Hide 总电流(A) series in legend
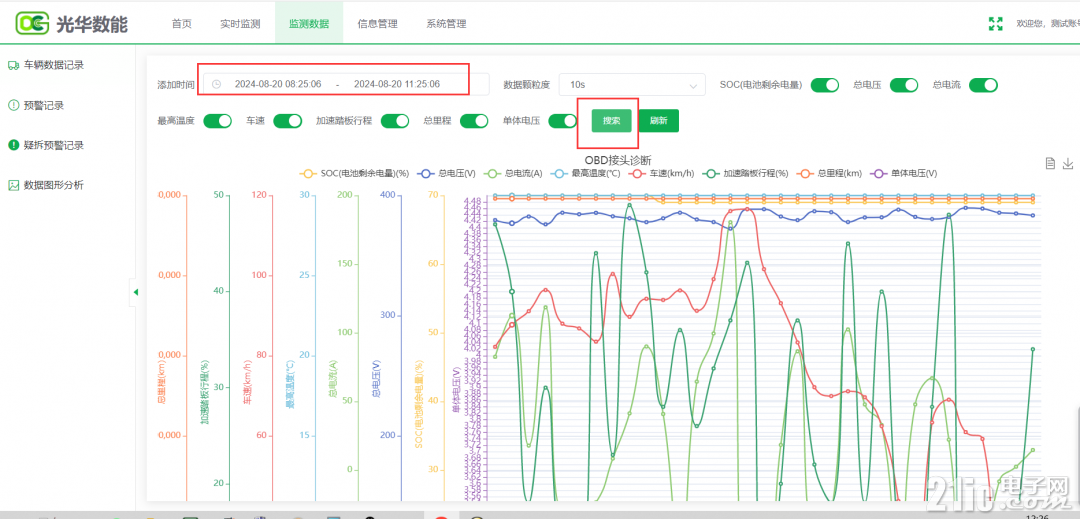This screenshot has height=519, width=1080. point(515,173)
